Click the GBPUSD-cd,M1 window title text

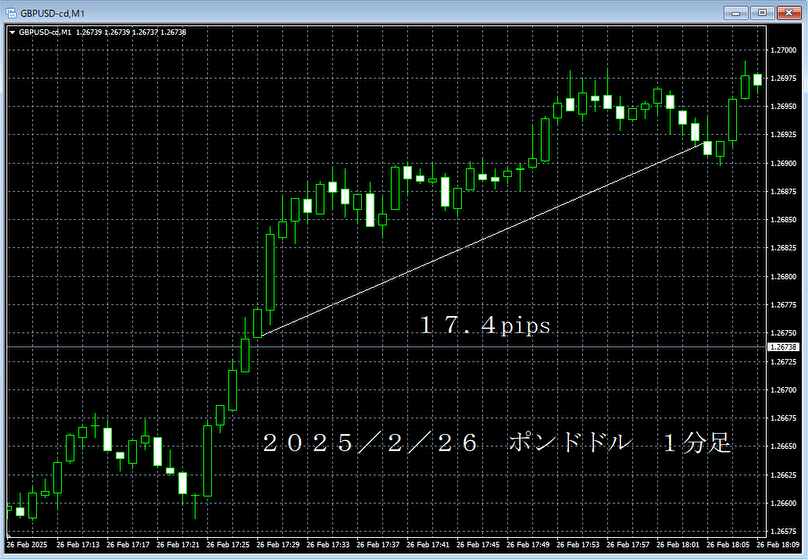(x=53, y=13)
